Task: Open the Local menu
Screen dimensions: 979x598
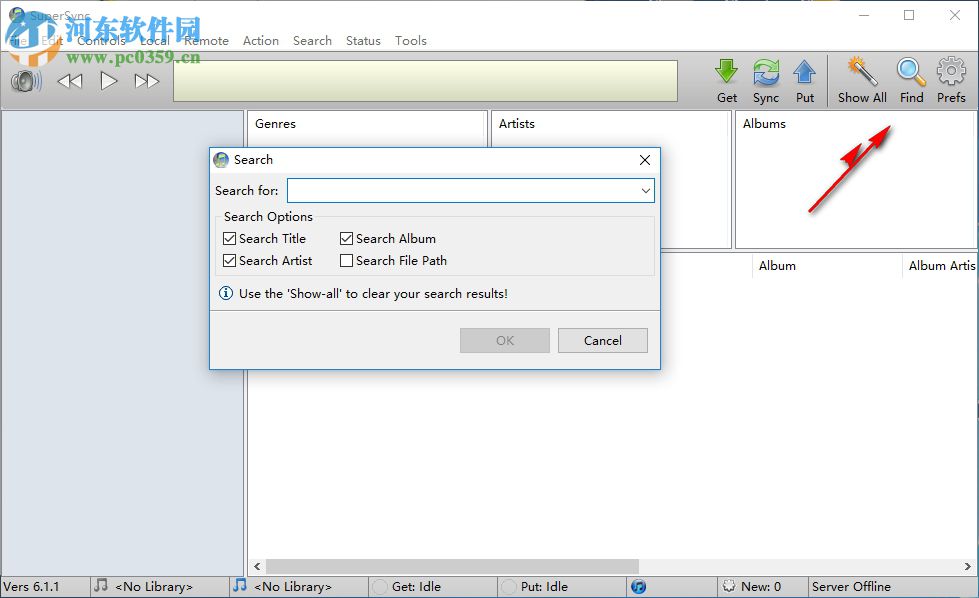Action: [155, 41]
